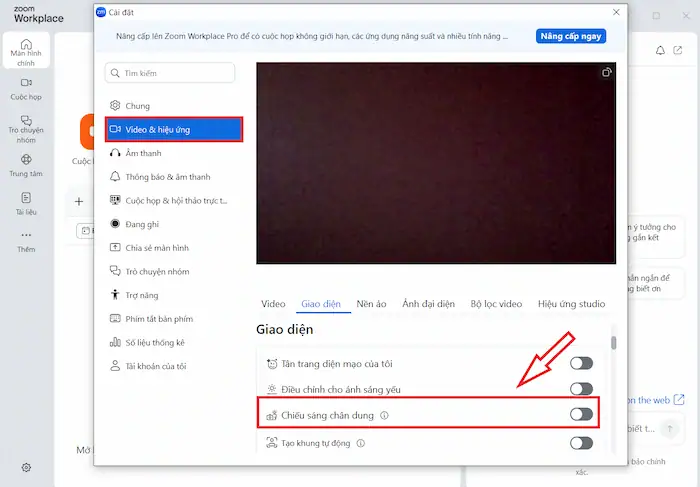Enable Tân trang diện mạo của tôi toggle
The width and height of the screenshot is (700, 487).
[x=581, y=363]
